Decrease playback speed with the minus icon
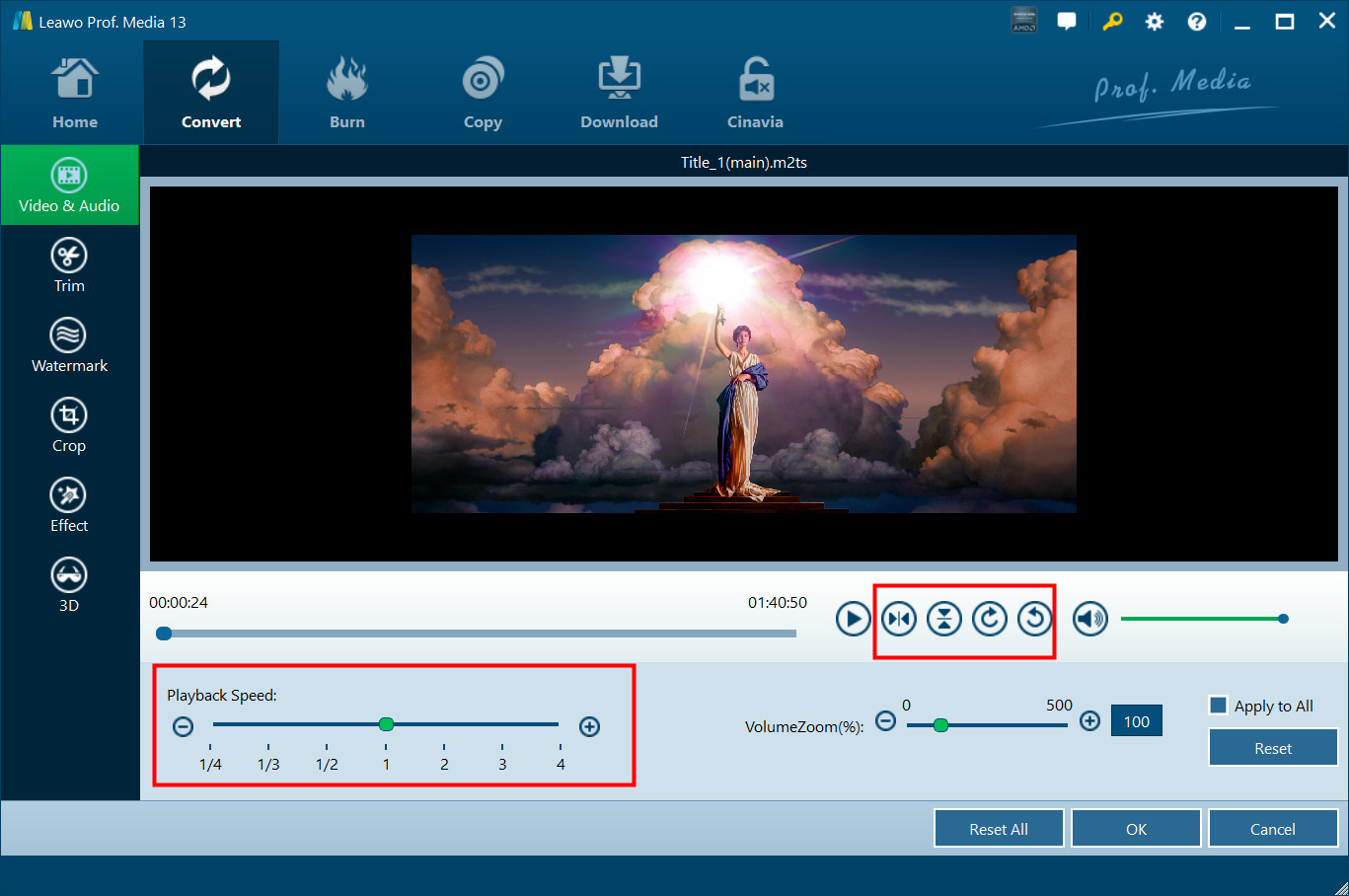This screenshot has width=1349, height=896. pos(183,726)
